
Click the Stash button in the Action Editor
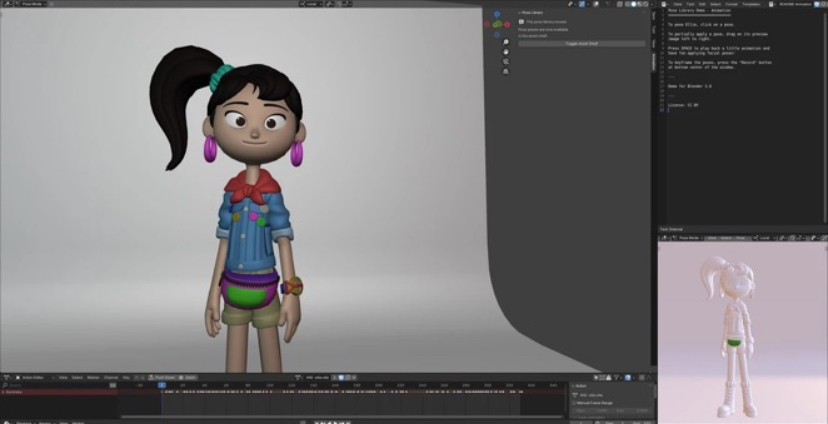[x=187, y=378]
